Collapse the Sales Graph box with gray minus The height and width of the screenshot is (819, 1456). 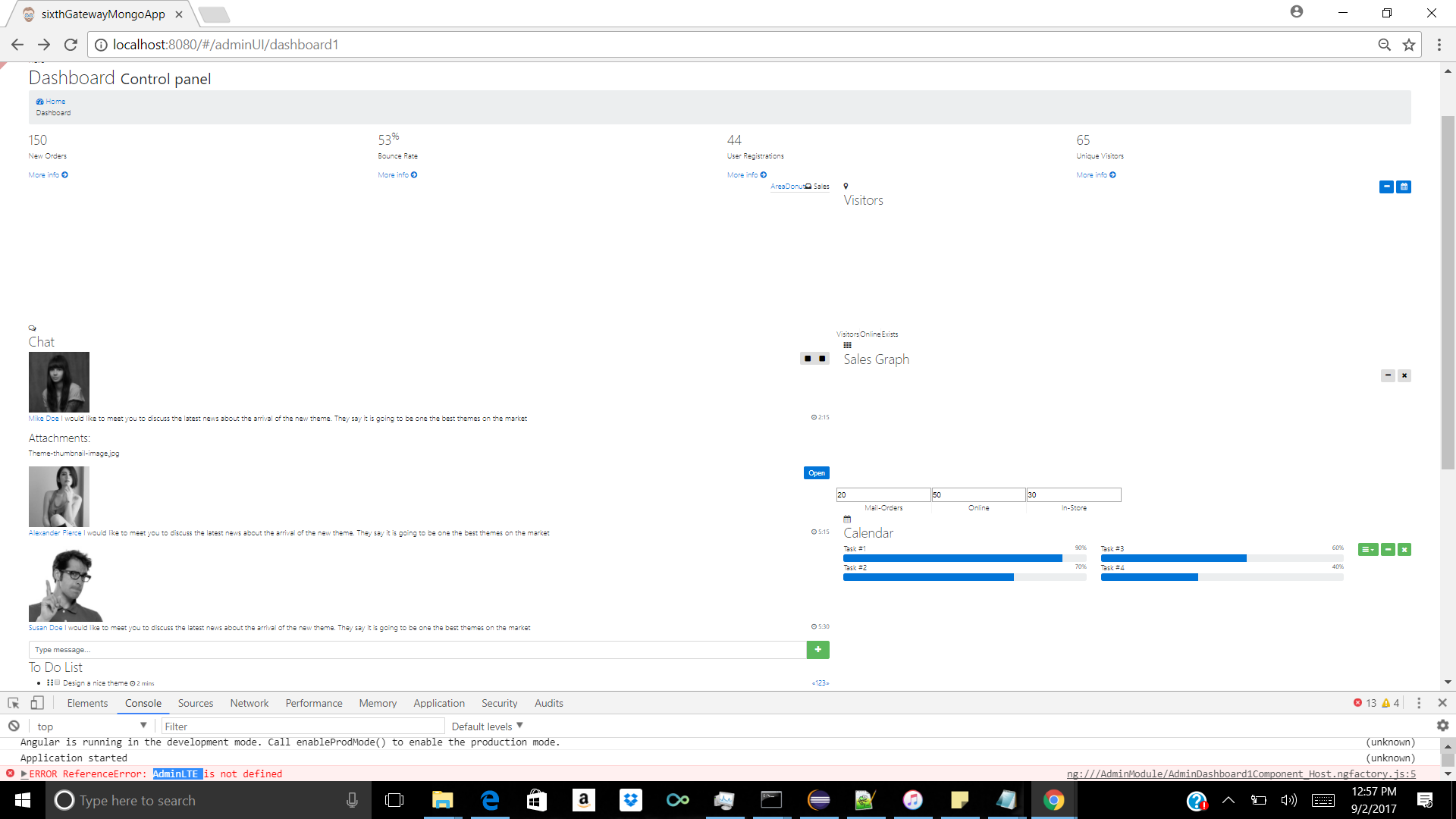pyautogui.click(x=1388, y=375)
